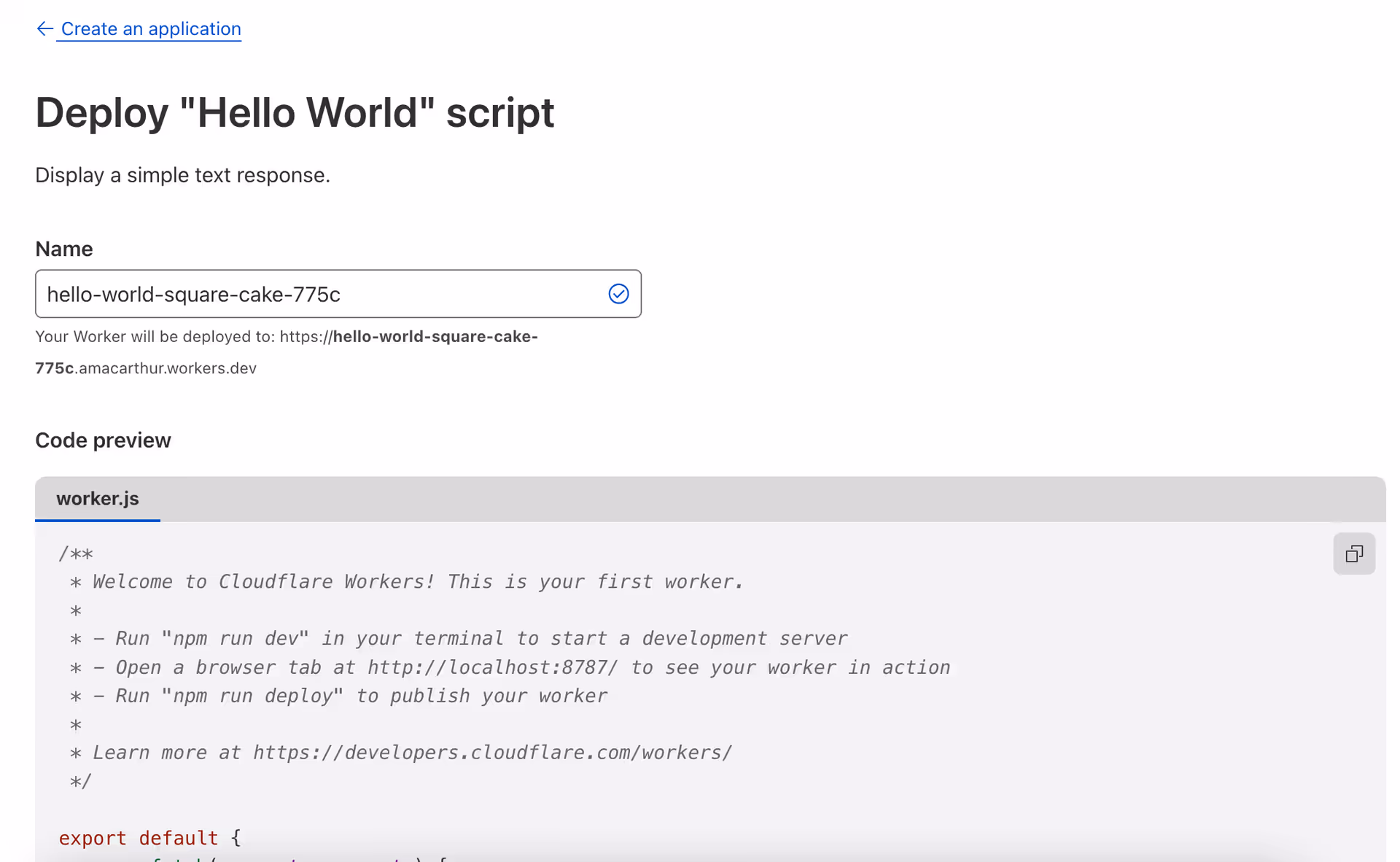Screen dimensions: 1400x862
Task: Click the 'Display a simple text response.' text
Action: pos(183,175)
